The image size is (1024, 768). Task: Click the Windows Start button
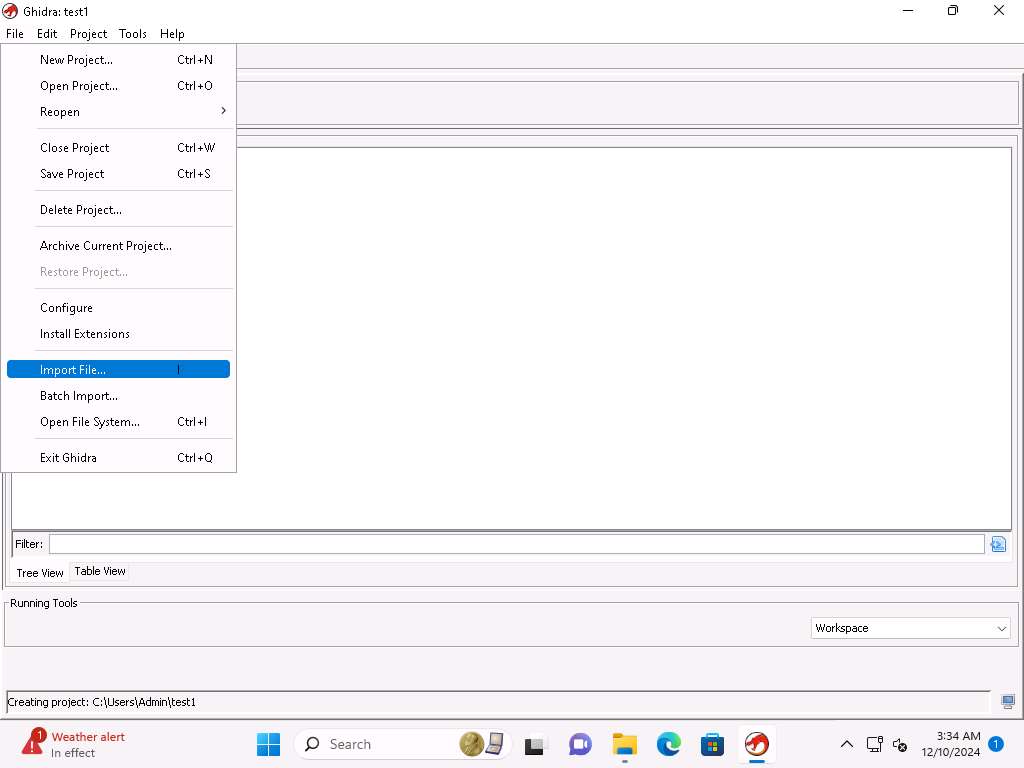click(268, 744)
